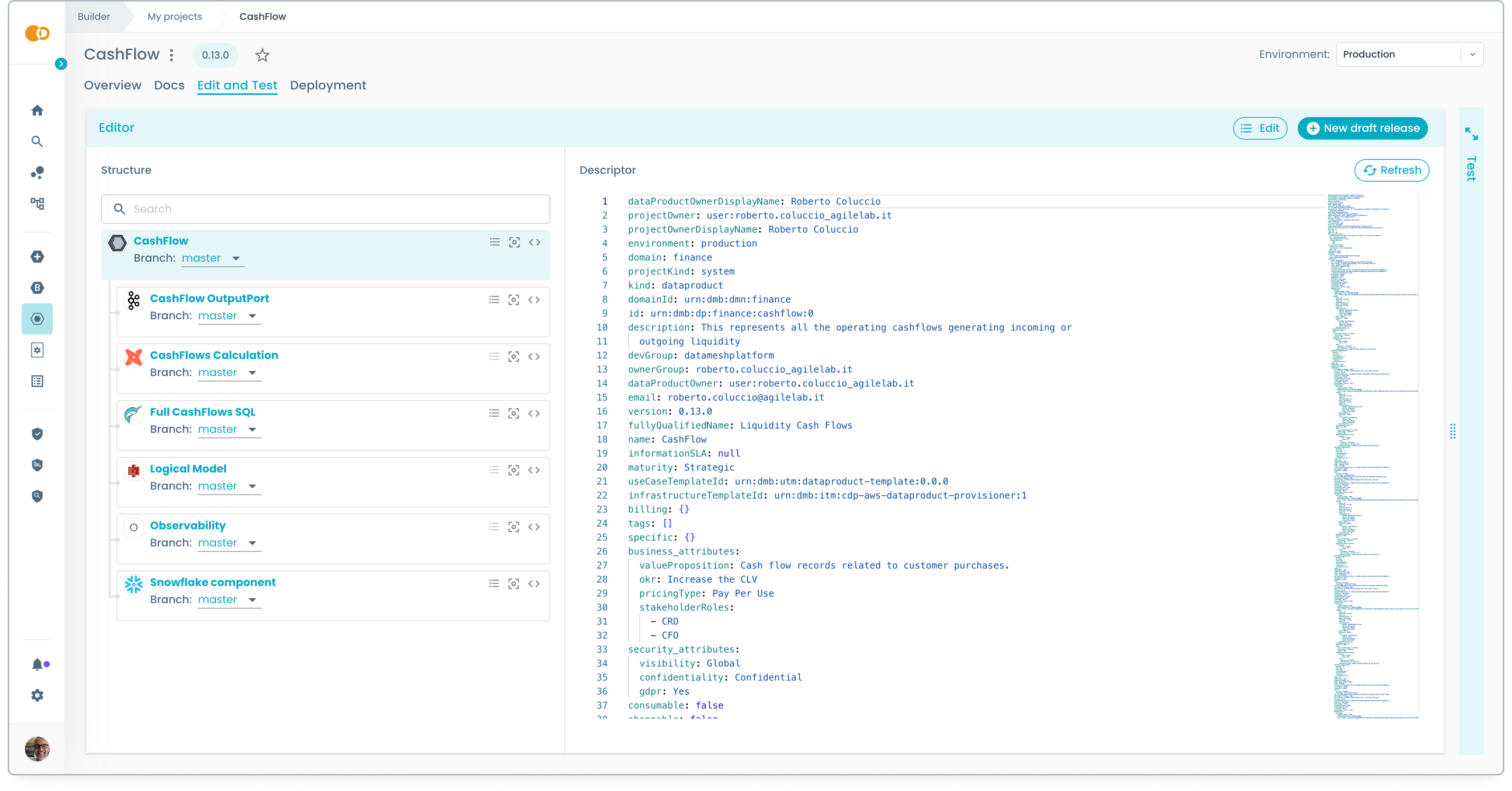Open code view for Snowflake component
The height and width of the screenshot is (791, 1512).
coord(534,583)
